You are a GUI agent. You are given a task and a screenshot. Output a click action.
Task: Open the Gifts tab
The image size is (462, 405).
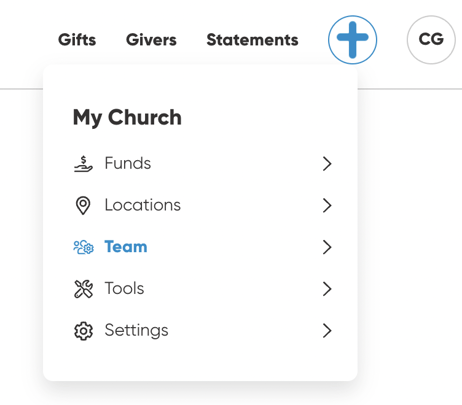(77, 40)
